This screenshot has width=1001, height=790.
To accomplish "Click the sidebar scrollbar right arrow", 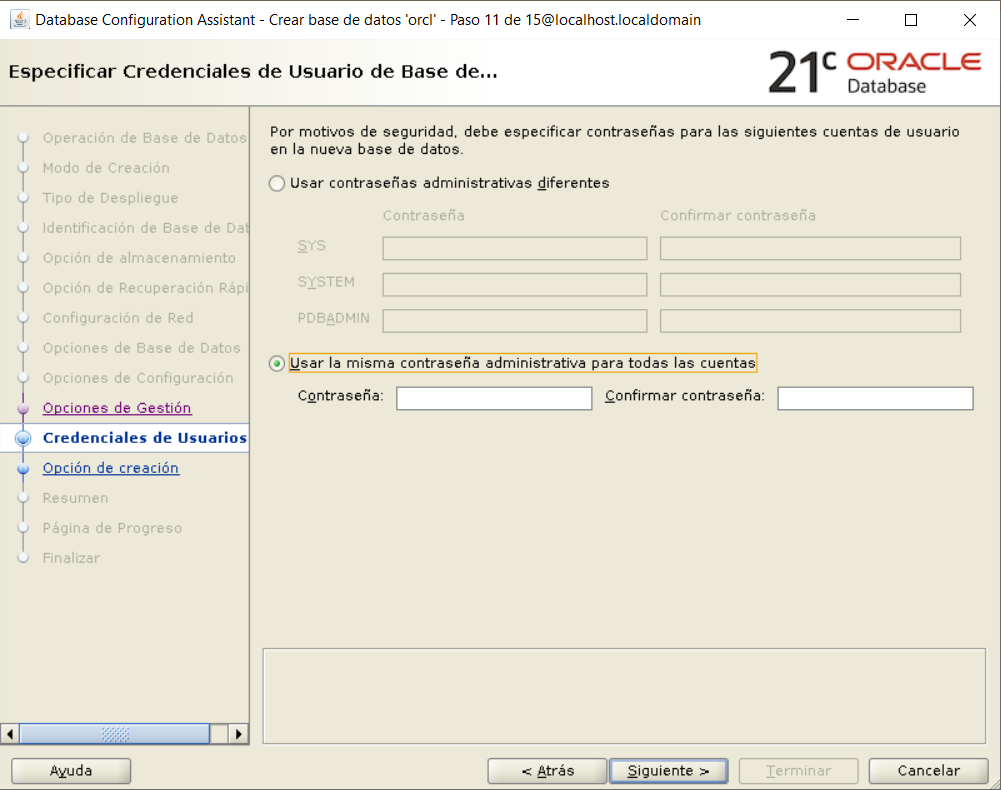I will (x=238, y=734).
